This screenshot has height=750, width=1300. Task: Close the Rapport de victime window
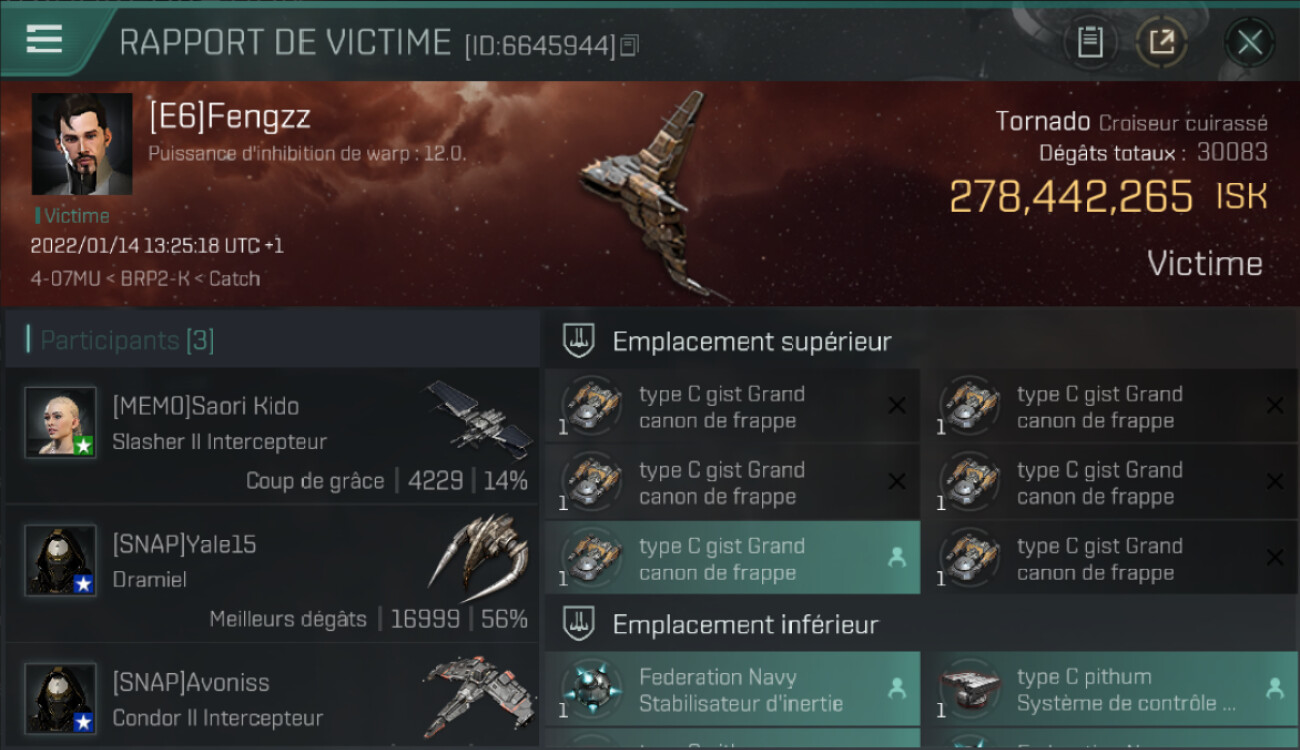click(x=1249, y=42)
